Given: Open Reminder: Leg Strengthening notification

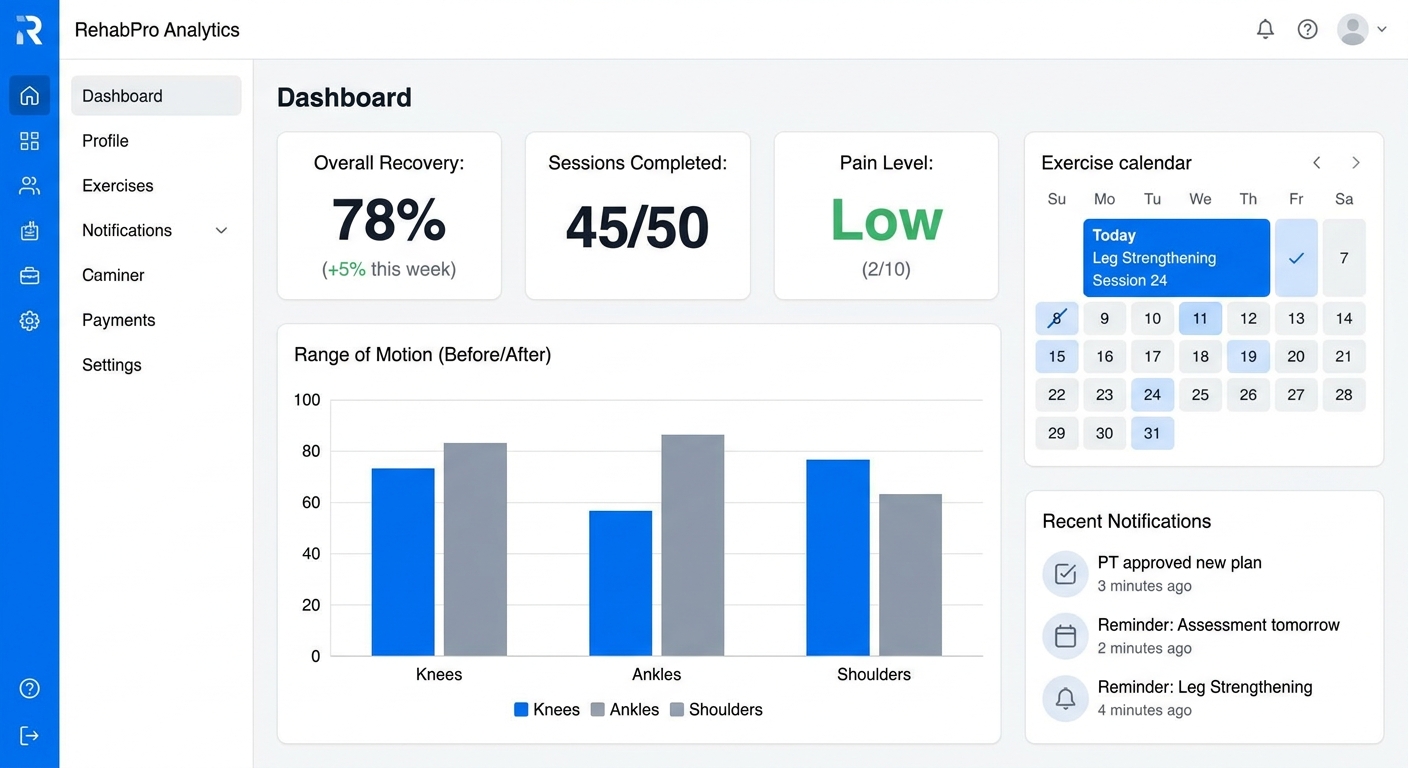Looking at the screenshot, I should pos(1204,698).
